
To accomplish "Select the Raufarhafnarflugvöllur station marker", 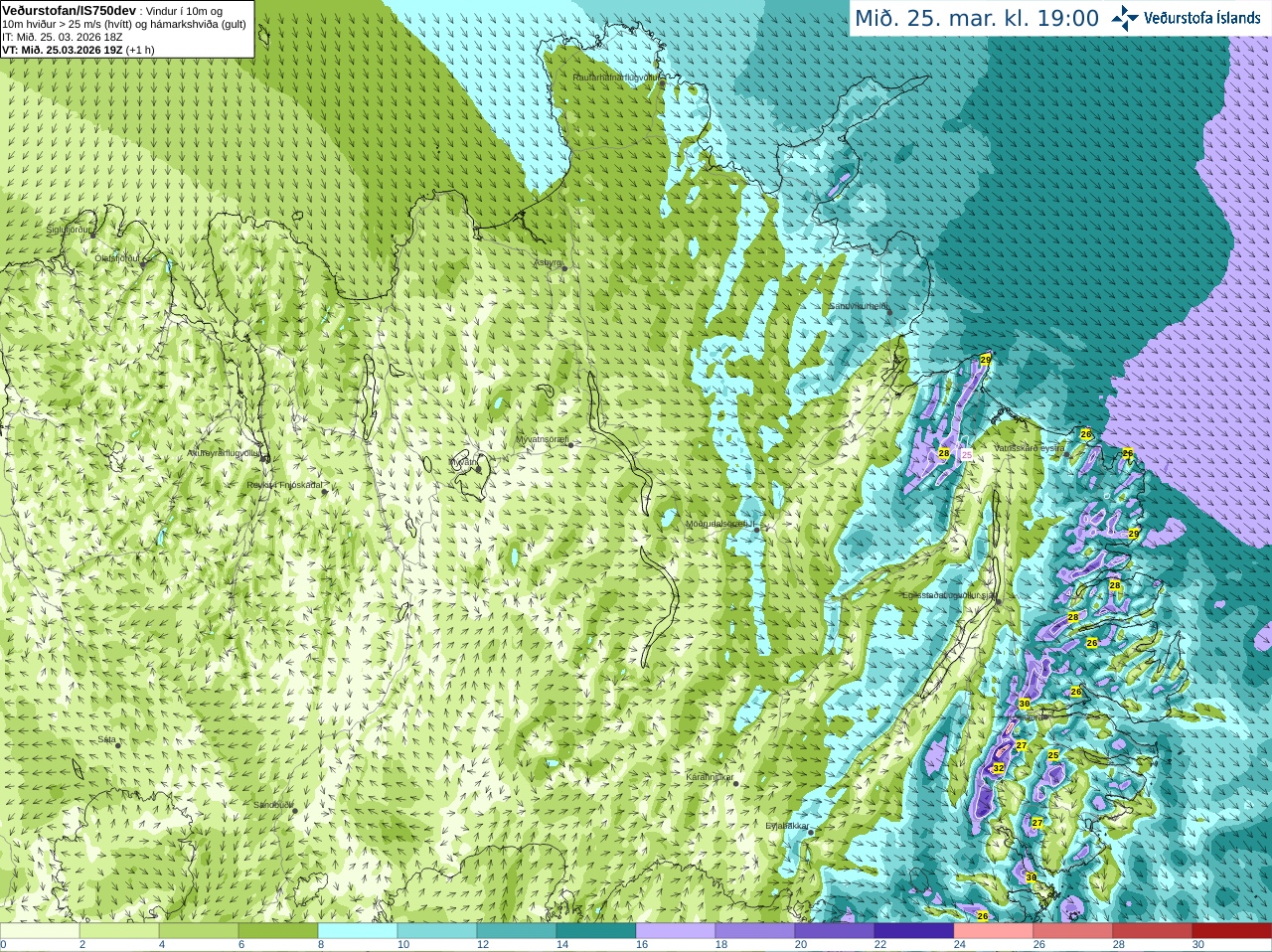I will click(663, 83).
